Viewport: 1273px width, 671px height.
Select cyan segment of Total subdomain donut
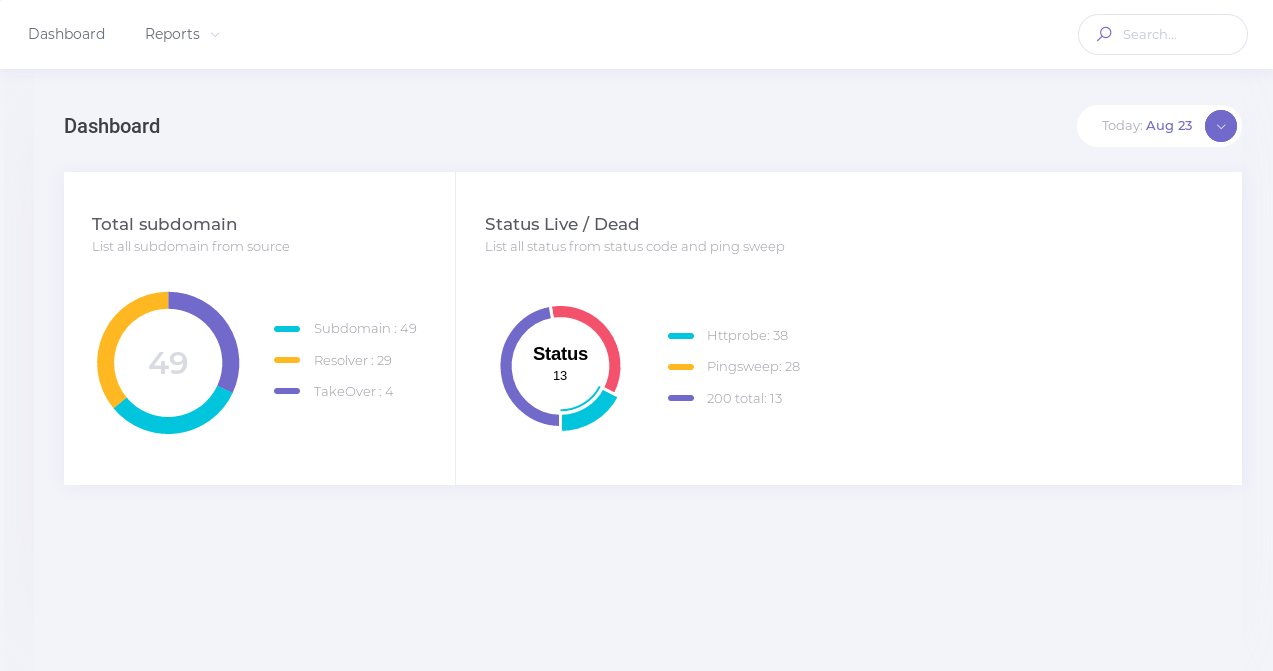pos(175,424)
